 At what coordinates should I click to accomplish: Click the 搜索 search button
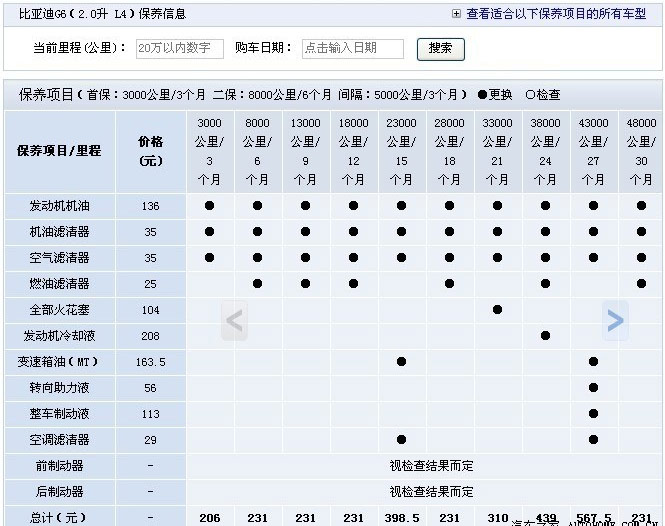click(441, 49)
